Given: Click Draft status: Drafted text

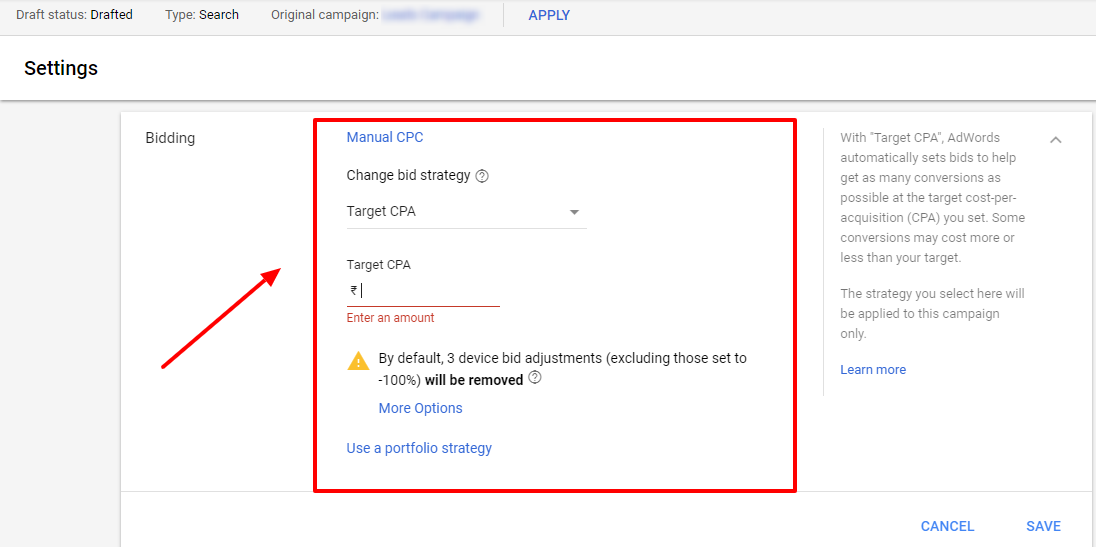Looking at the screenshot, I should [x=74, y=15].
